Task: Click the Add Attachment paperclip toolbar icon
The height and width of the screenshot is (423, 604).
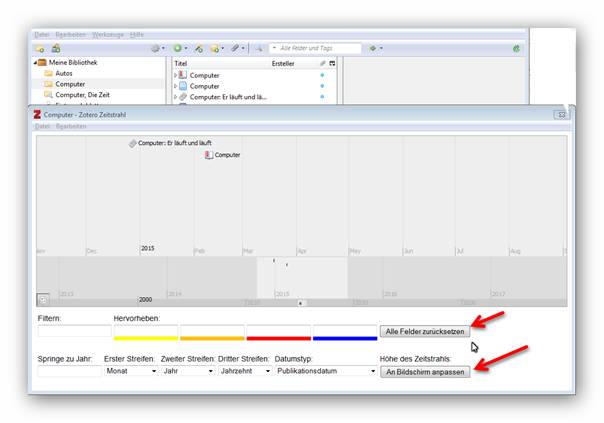Action: coord(237,49)
